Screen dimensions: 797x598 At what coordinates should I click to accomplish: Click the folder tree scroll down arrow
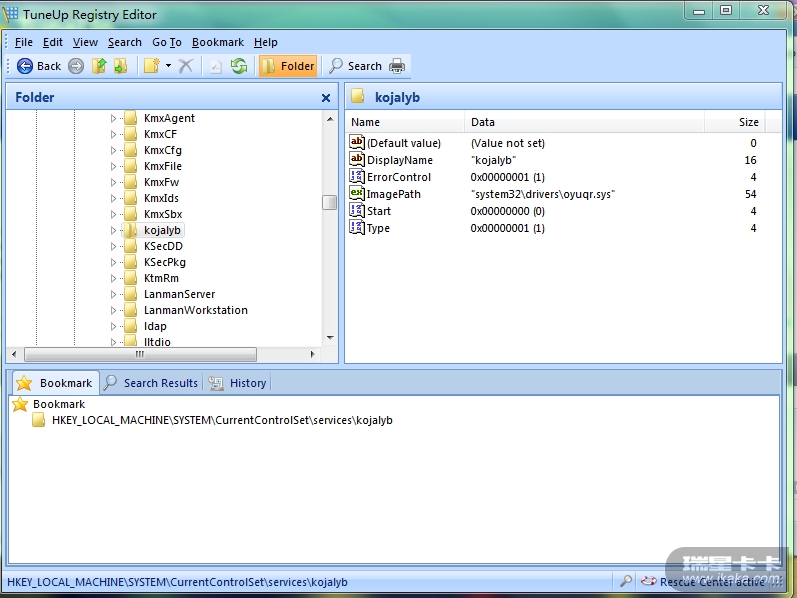(330, 338)
